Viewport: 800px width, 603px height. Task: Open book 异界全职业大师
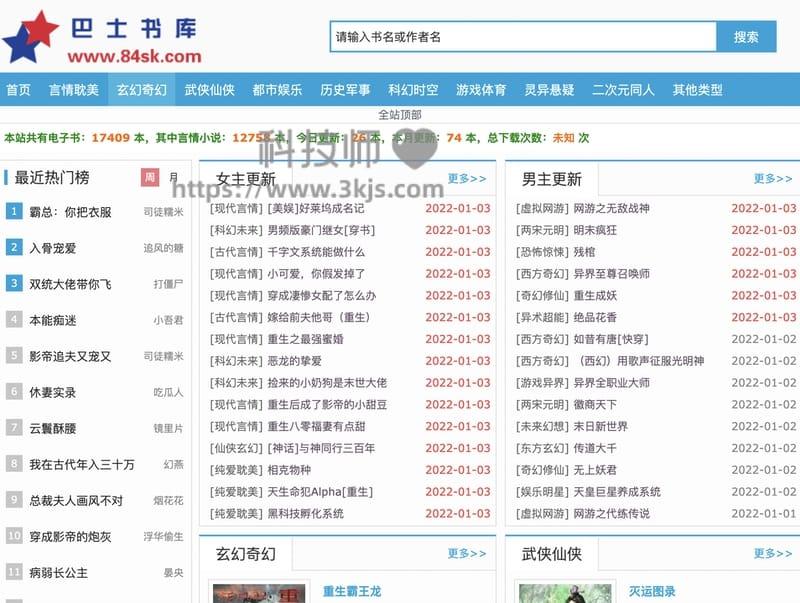(x=611, y=383)
